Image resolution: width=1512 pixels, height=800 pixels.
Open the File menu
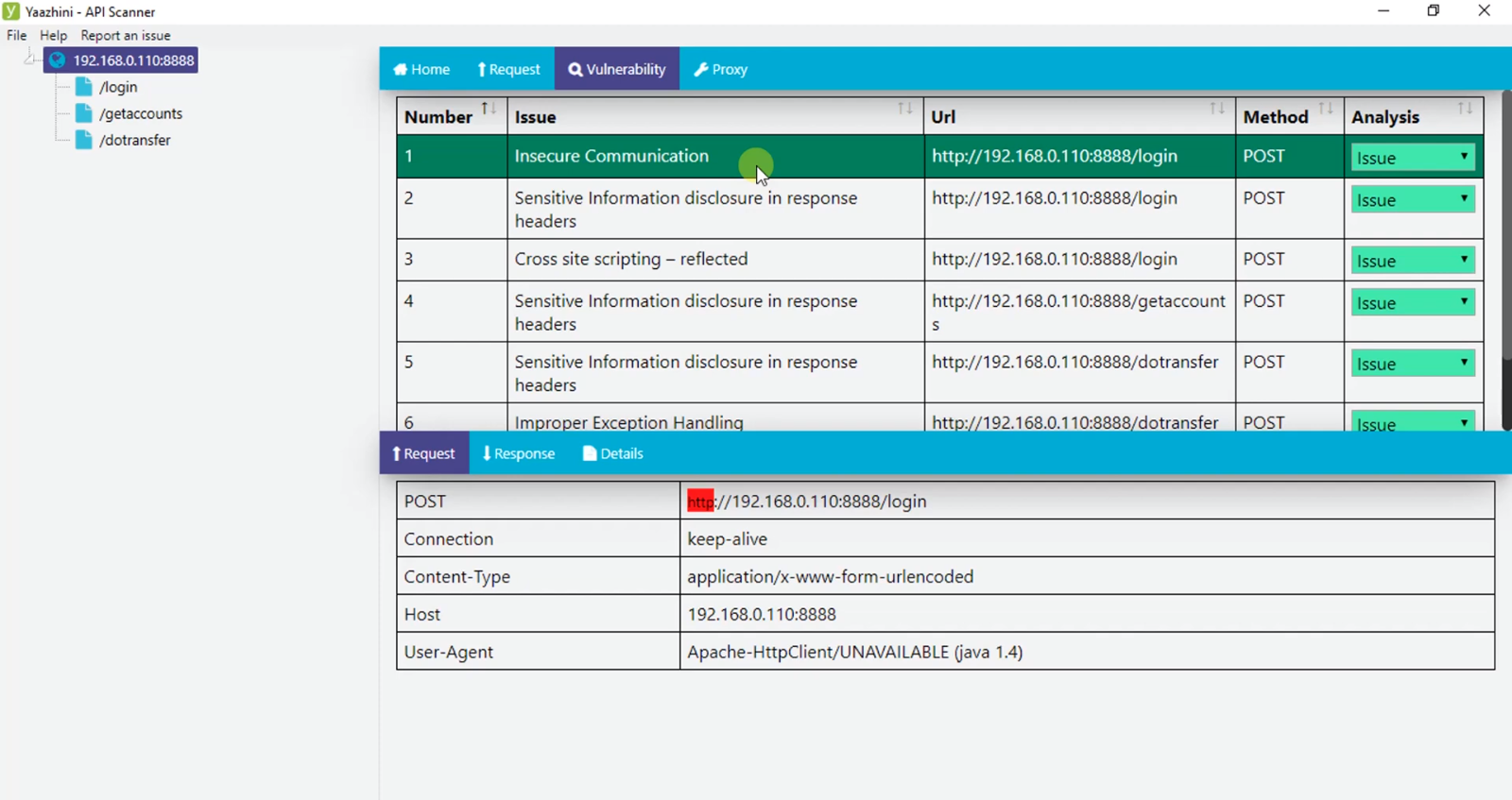coord(17,35)
